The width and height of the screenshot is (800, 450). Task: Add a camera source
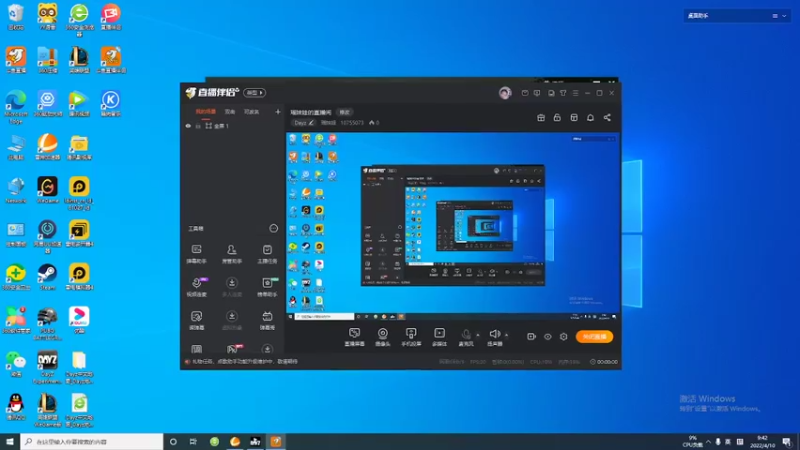[x=383, y=337]
